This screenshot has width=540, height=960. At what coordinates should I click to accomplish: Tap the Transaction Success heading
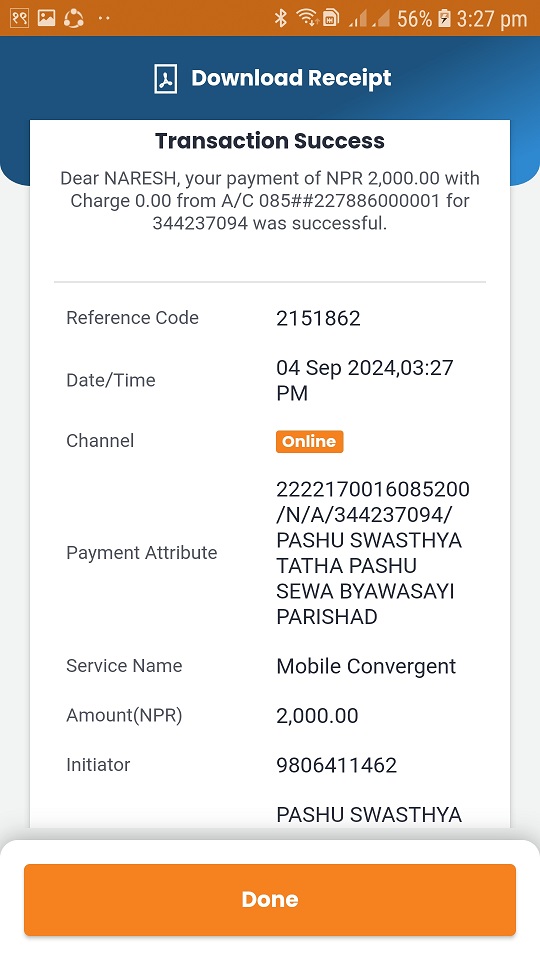270,141
